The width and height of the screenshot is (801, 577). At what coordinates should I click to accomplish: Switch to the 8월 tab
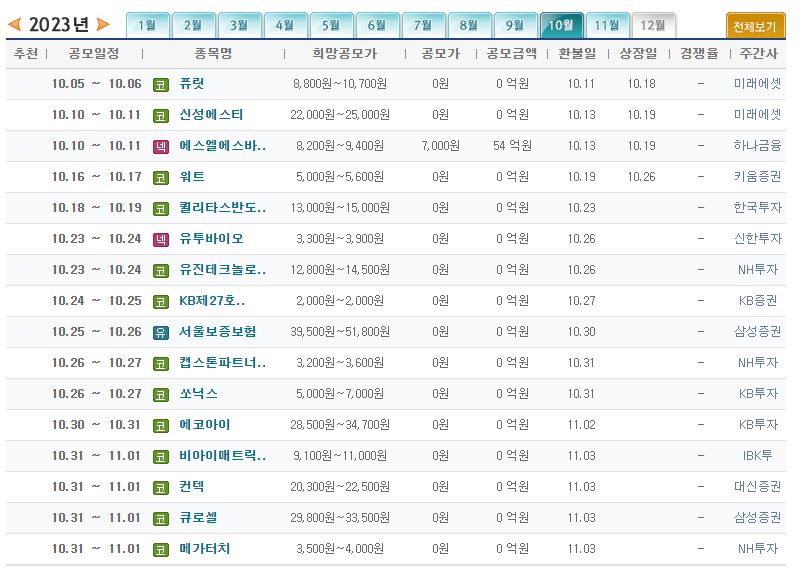tap(469, 25)
